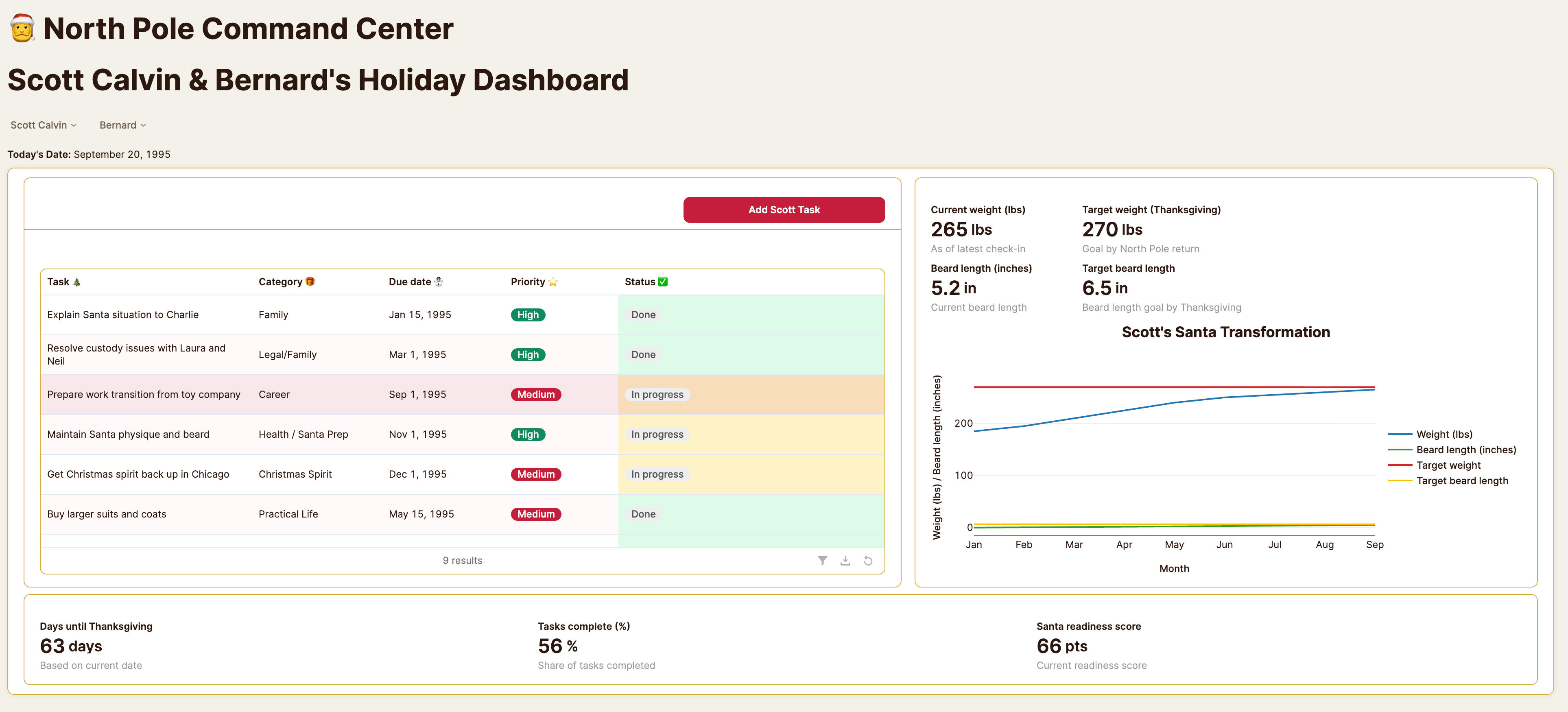1568x712 pixels.
Task: Sort table by the Due date column
Action: [410, 282]
